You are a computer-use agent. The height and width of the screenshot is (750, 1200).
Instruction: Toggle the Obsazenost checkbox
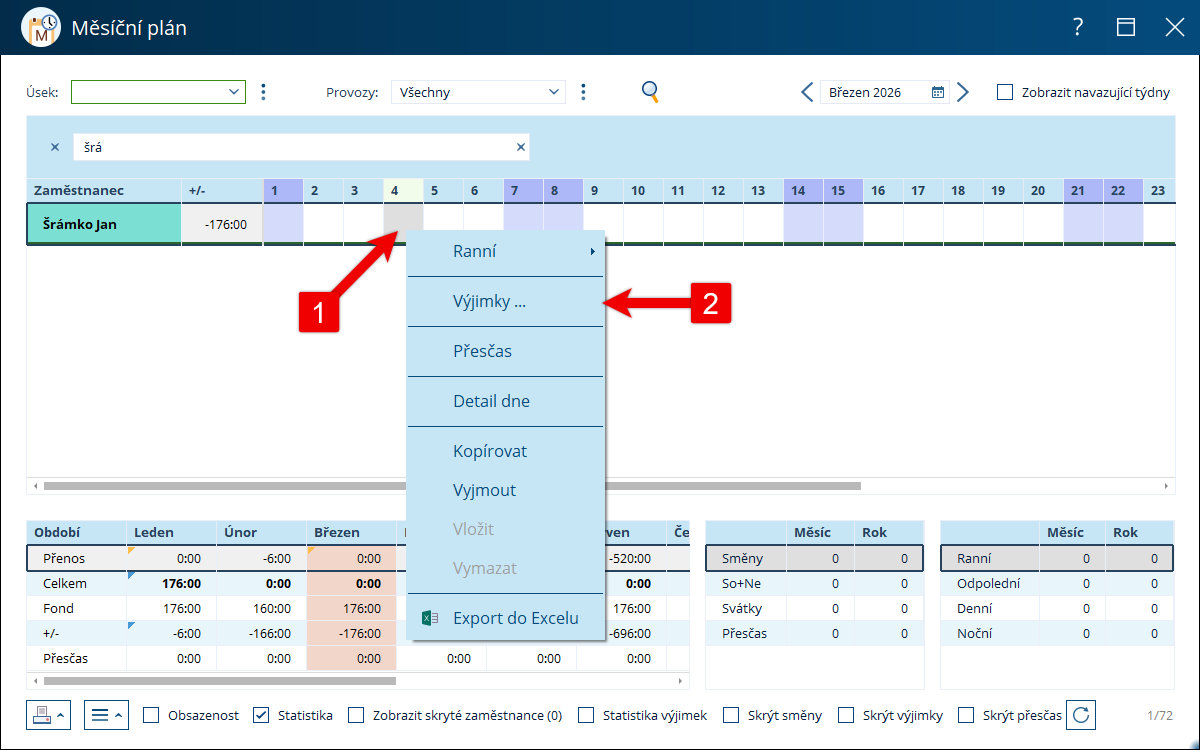pyautogui.click(x=151, y=715)
